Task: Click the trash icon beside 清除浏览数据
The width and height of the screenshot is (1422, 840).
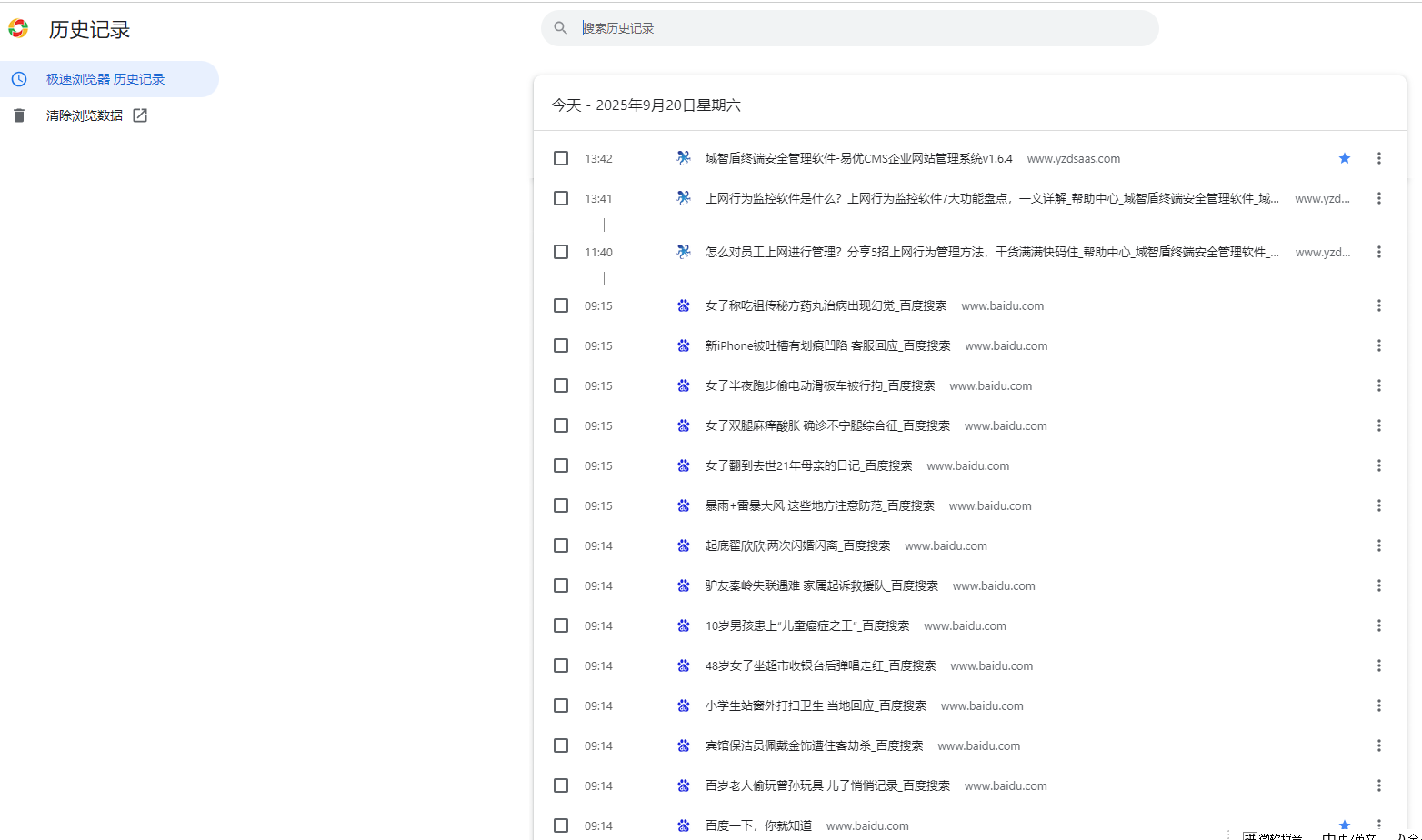Action: click(x=19, y=115)
